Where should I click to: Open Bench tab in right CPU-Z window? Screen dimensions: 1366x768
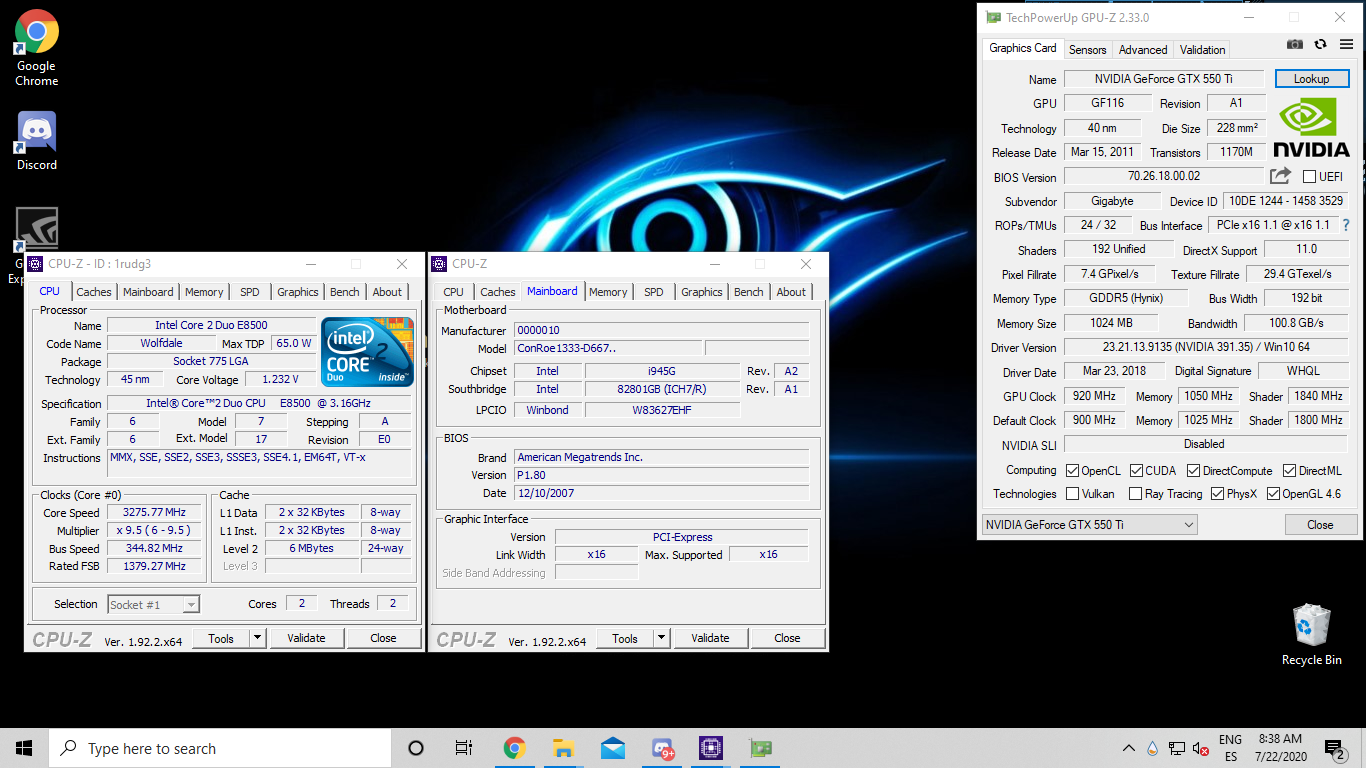click(x=748, y=292)
